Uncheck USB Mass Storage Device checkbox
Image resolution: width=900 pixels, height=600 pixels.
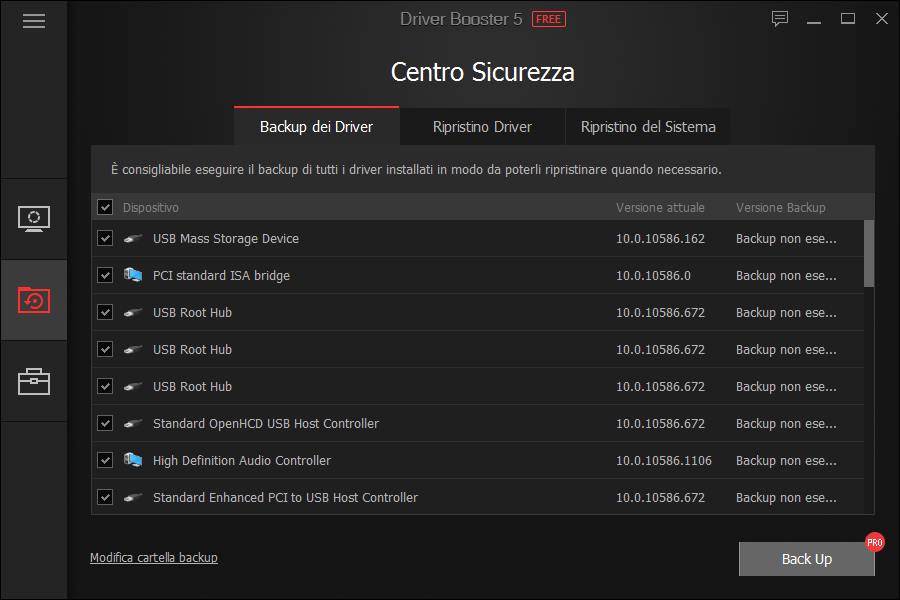105,239
